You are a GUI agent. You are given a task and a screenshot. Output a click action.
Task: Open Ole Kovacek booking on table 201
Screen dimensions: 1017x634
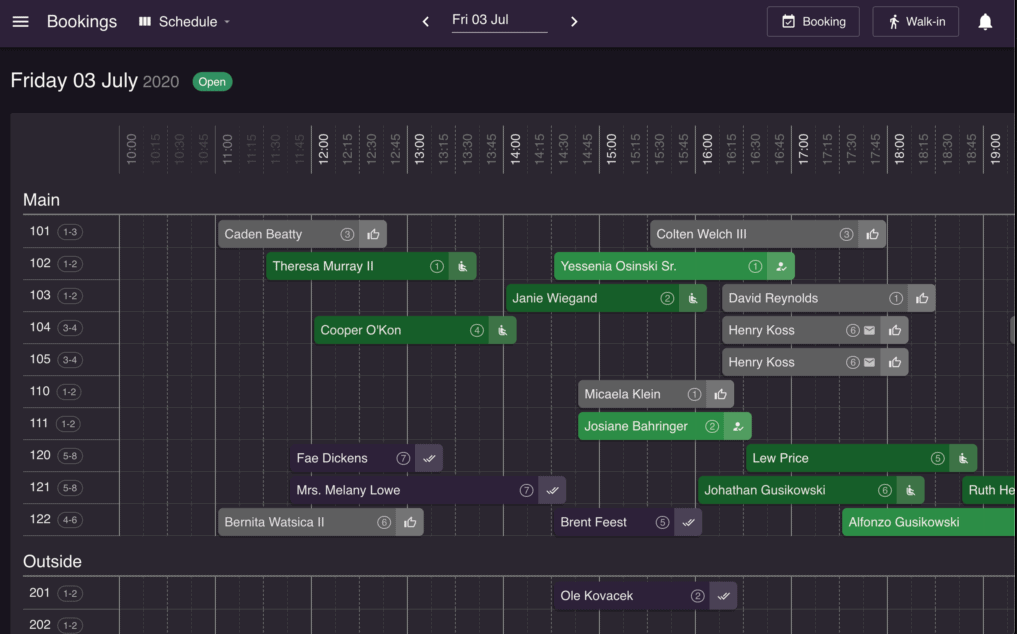(x=645, y=596)
